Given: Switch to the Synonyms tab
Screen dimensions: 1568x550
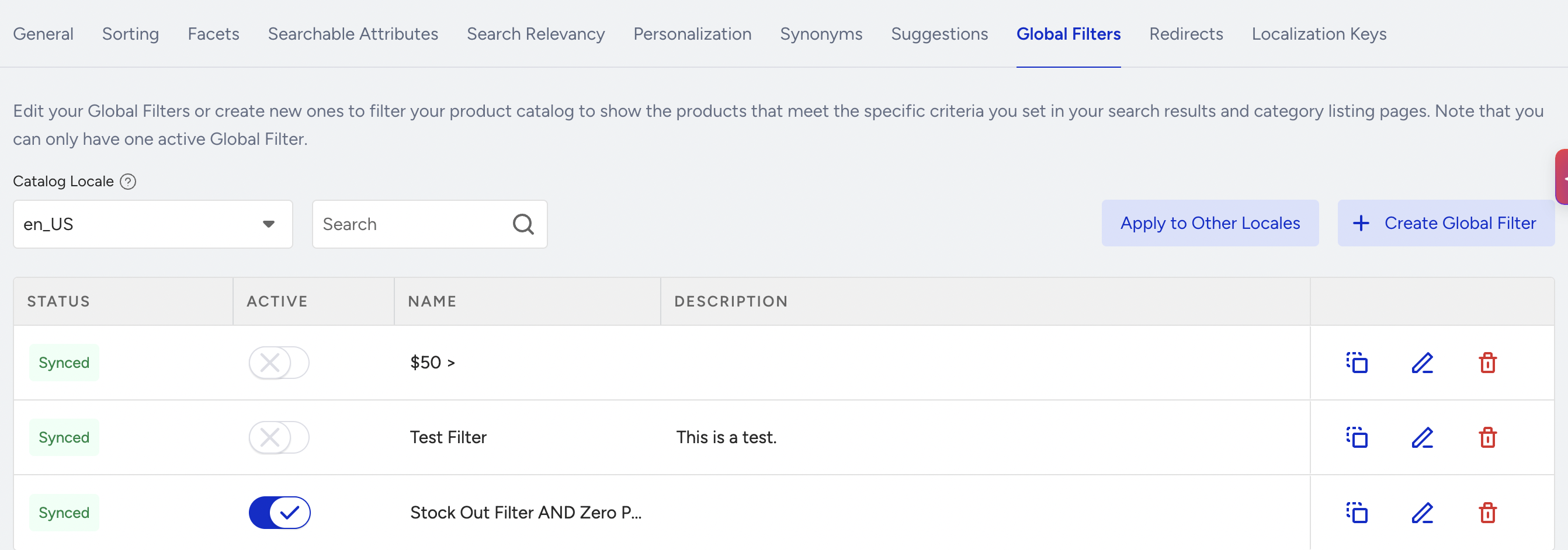Looking at the screenshot, I should (x=821, y=34).
